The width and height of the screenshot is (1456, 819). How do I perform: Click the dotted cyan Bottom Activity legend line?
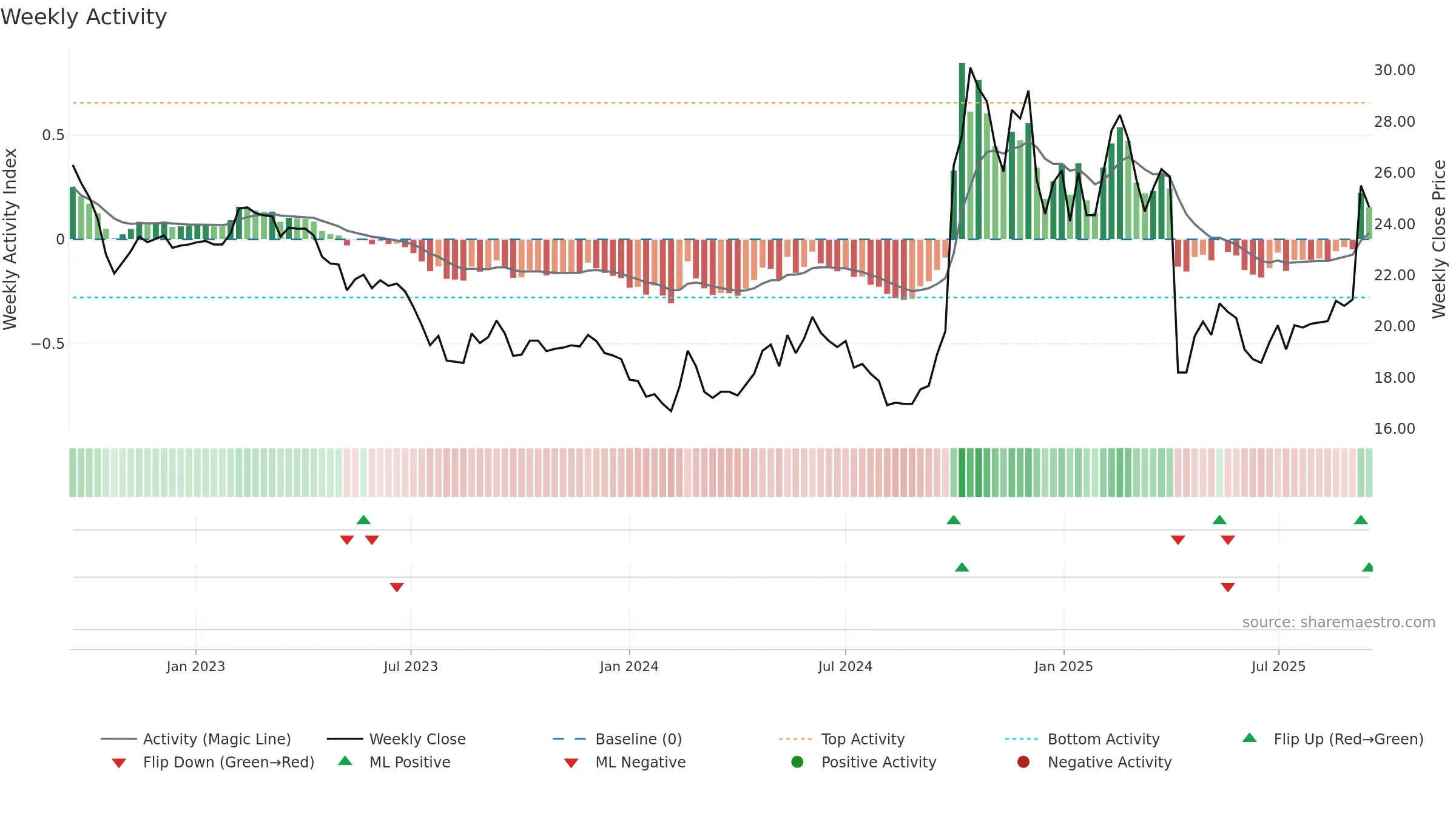point(1022,739)
